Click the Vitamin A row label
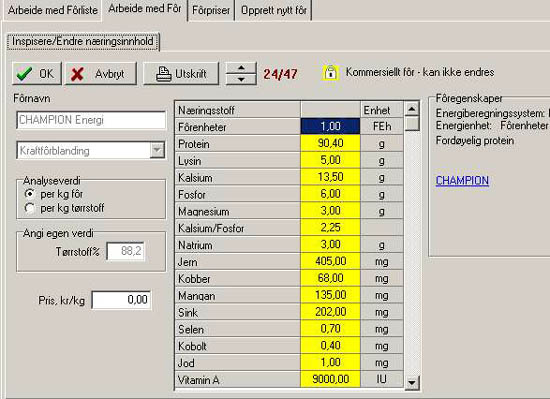 pos(237,379)
